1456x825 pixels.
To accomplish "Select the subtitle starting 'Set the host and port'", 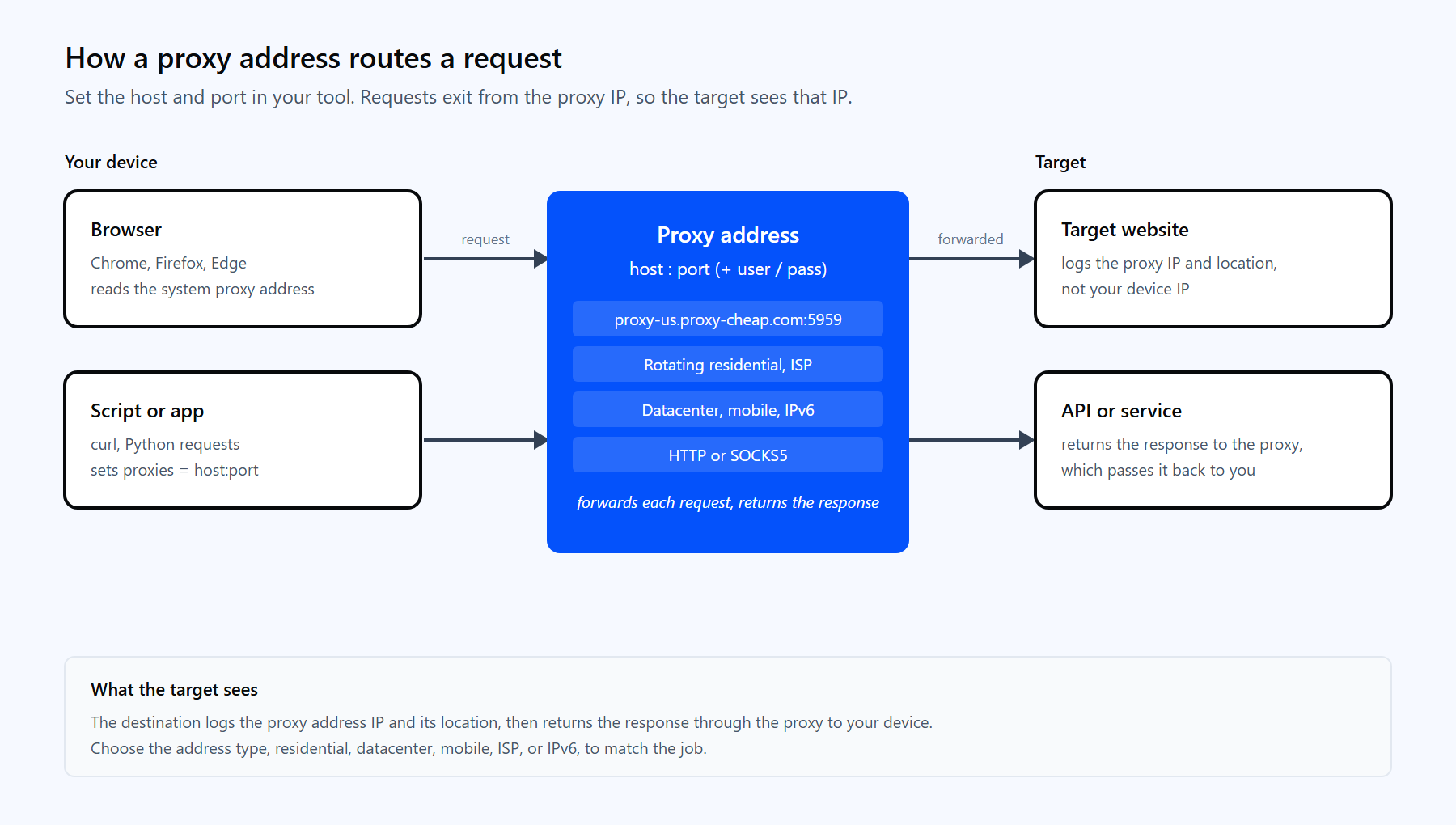I will point(459,97).
